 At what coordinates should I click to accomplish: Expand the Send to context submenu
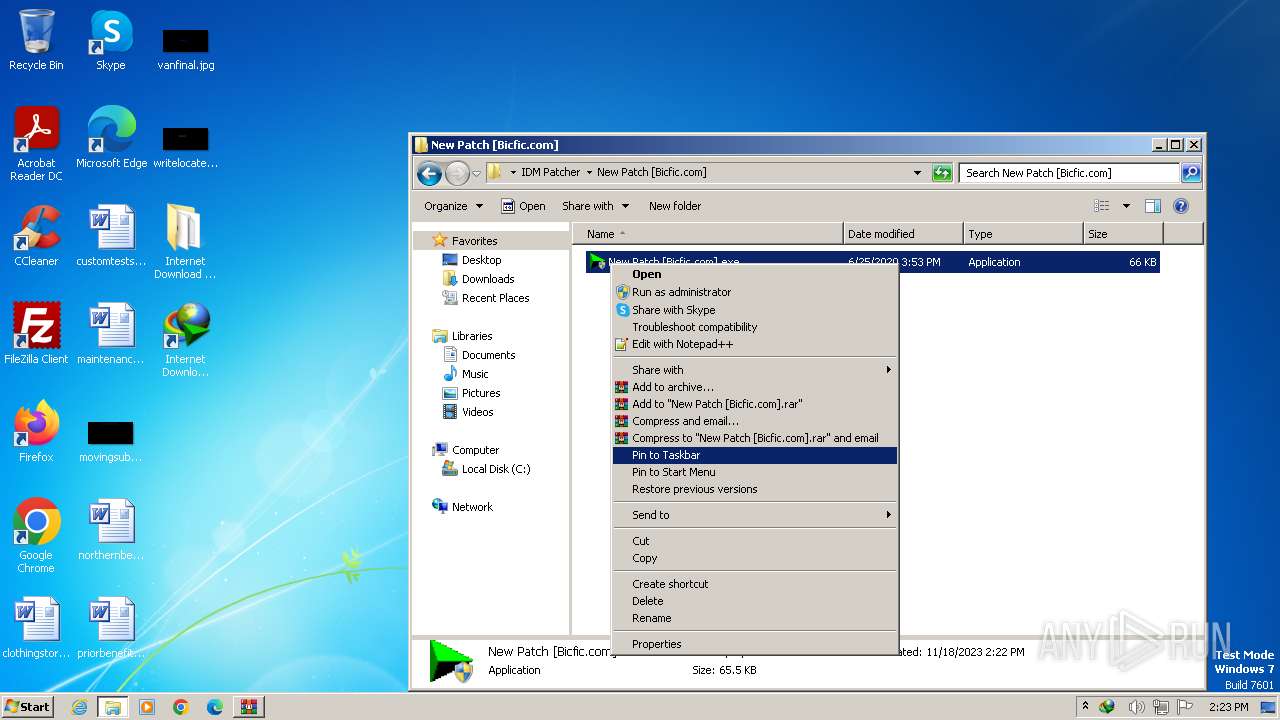754,515
